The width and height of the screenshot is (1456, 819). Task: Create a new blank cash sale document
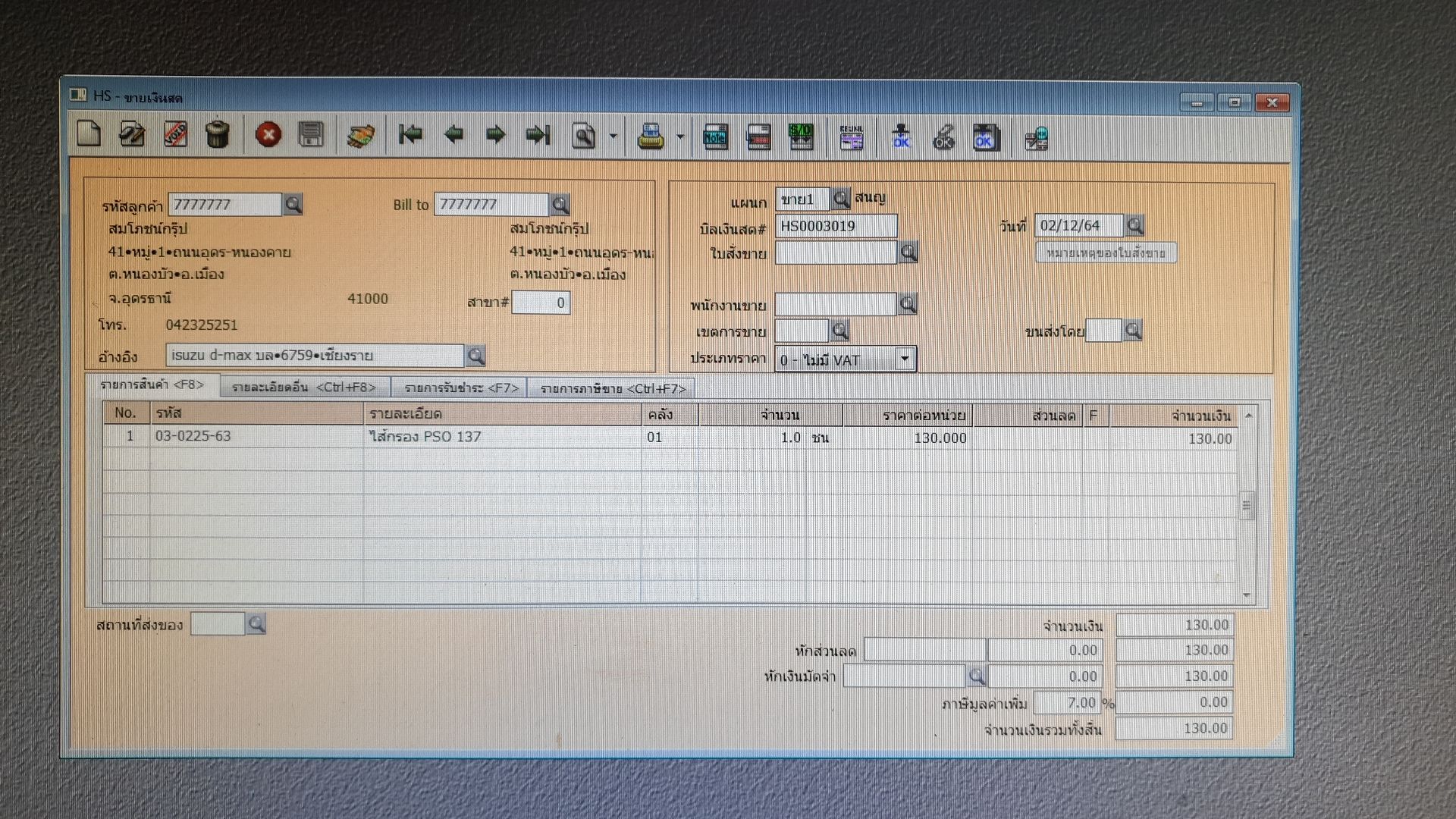(89, 135)
